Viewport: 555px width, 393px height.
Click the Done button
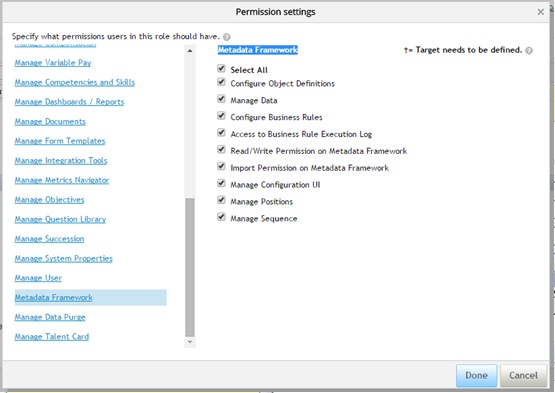(476, 375)
